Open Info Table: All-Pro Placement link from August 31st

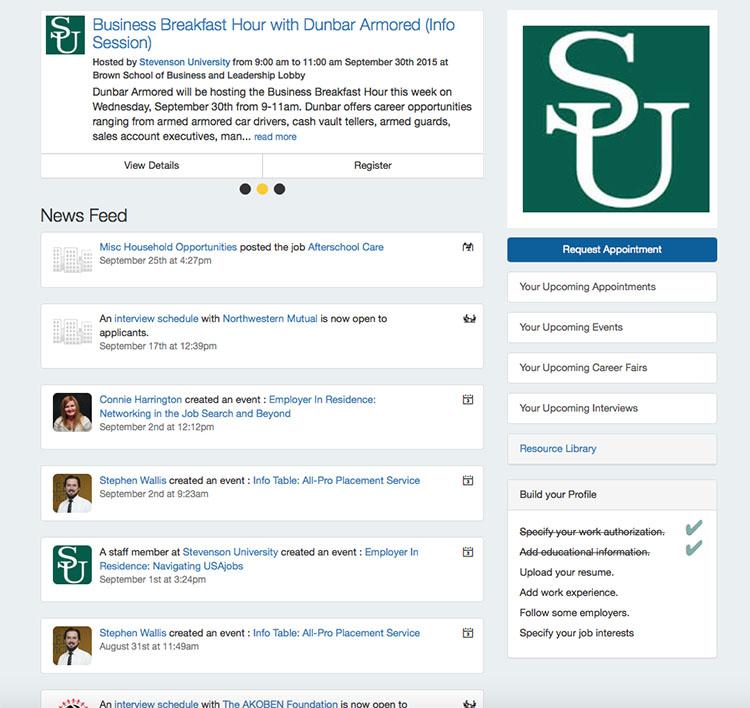pyautogui.click(x=336, y=633)
